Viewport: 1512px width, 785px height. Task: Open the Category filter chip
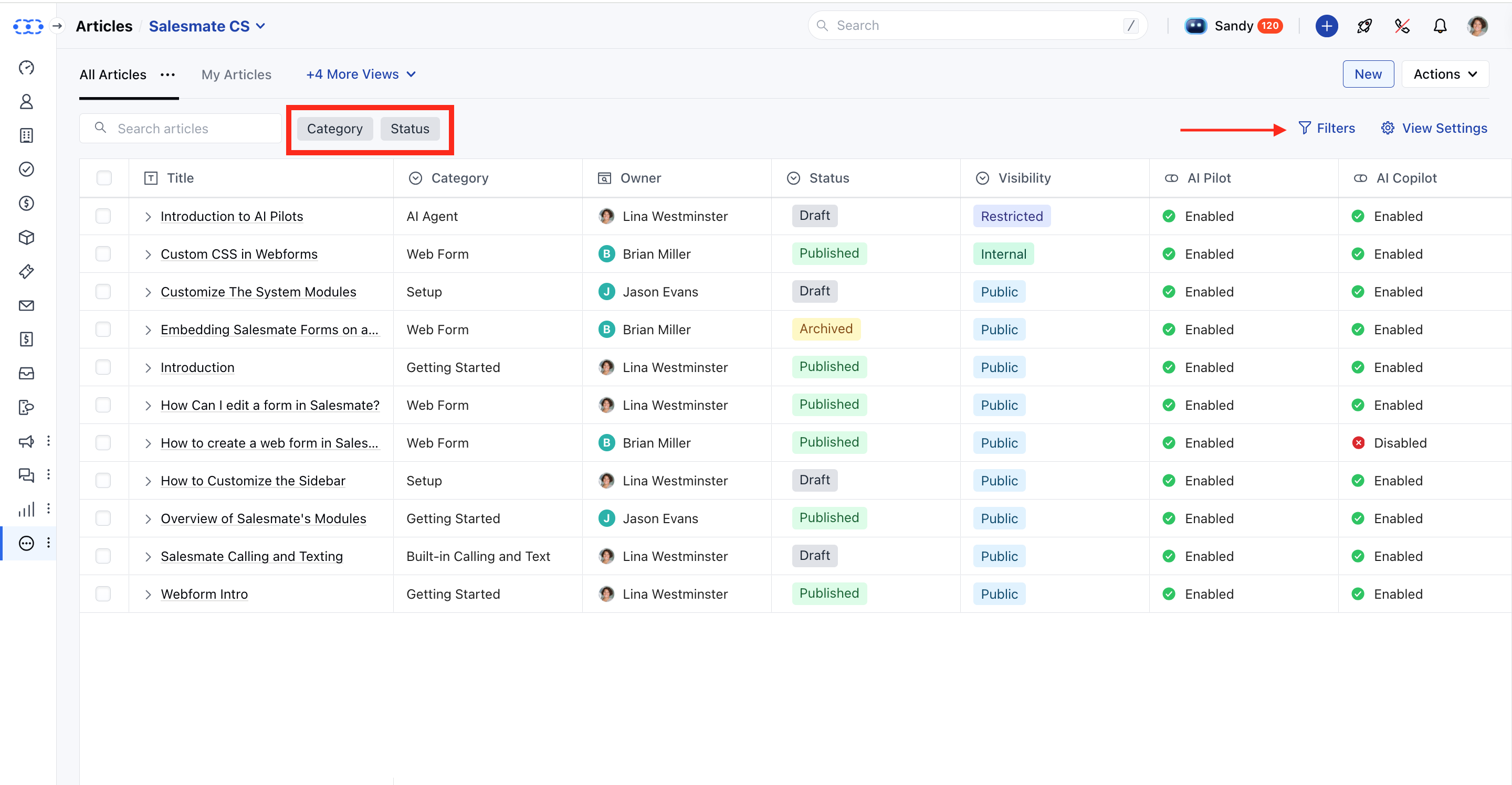(x=334, y=129)
